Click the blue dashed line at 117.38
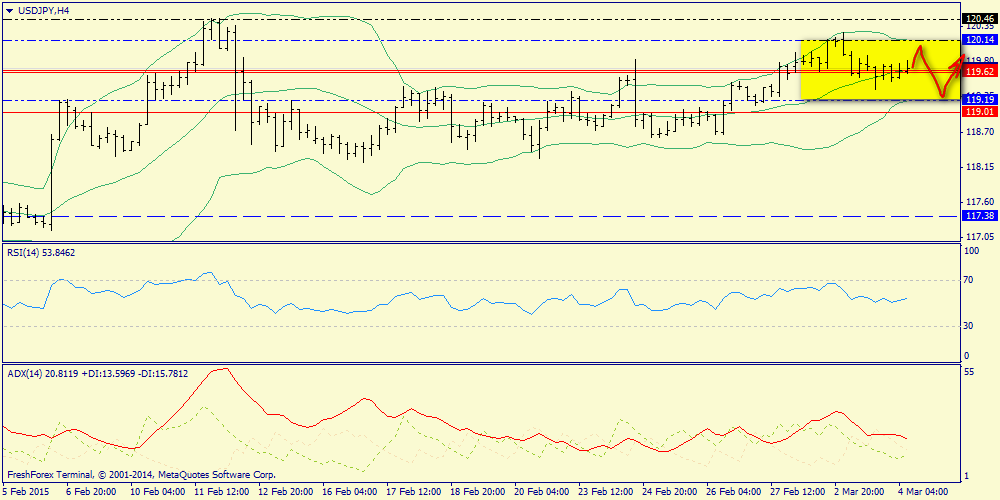This screenshot has width=1000, height=500. pyautogui.click(x=500, y=216)
